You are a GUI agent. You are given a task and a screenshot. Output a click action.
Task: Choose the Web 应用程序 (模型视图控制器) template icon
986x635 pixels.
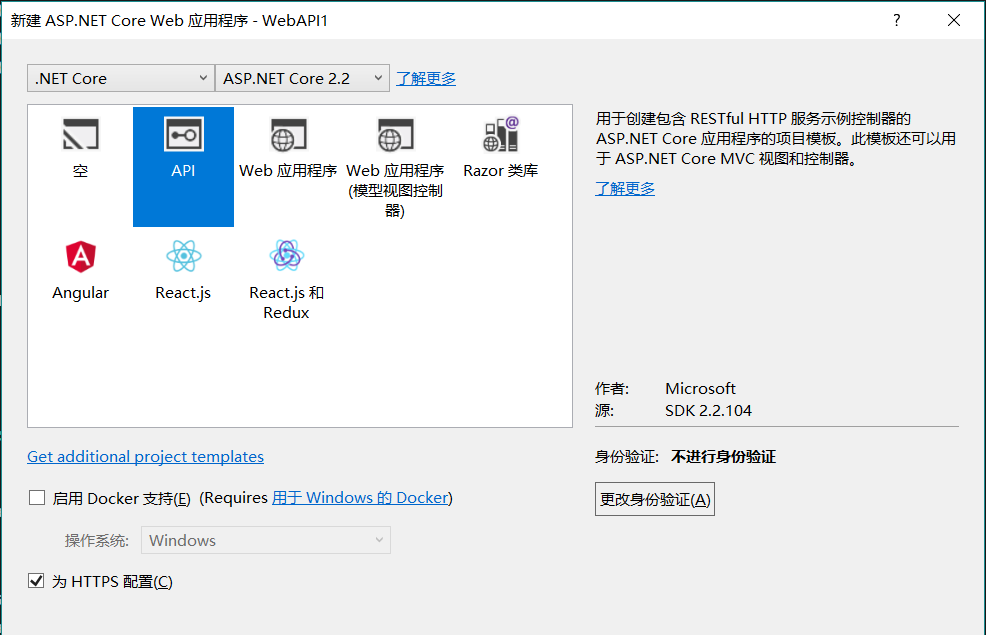(x=396, y=135)
